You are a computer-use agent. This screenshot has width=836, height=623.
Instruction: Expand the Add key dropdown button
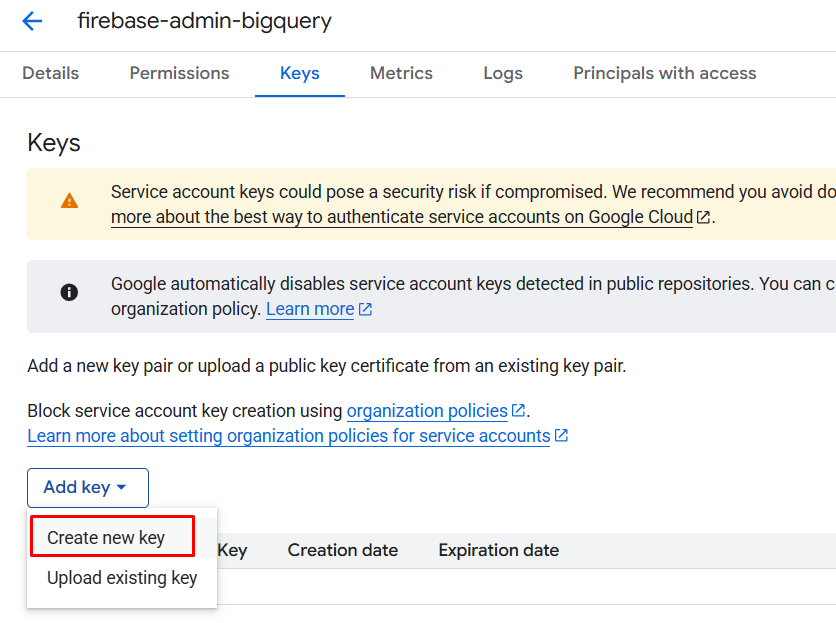tap(88, 488)
